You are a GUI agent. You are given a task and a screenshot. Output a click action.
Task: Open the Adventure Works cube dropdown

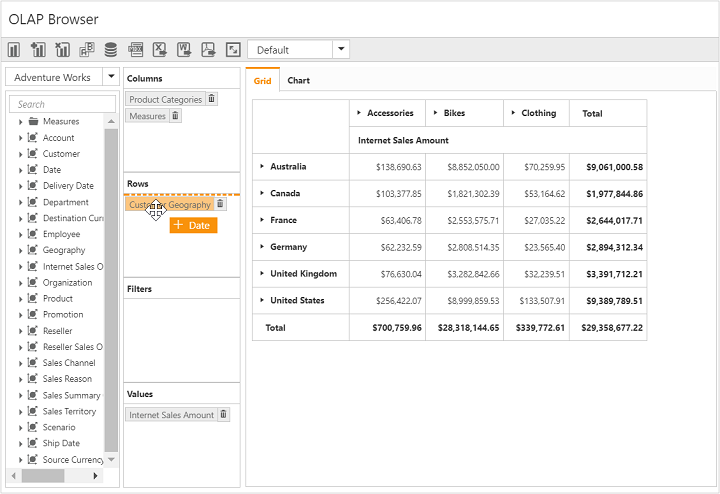(110, 77)
